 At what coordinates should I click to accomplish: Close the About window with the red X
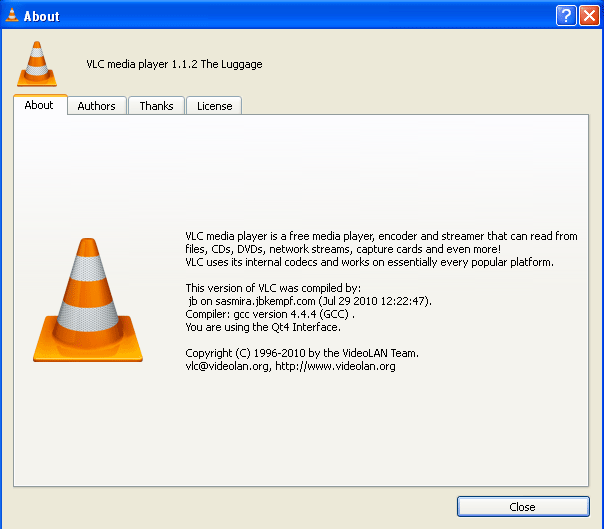pos(589,16)
